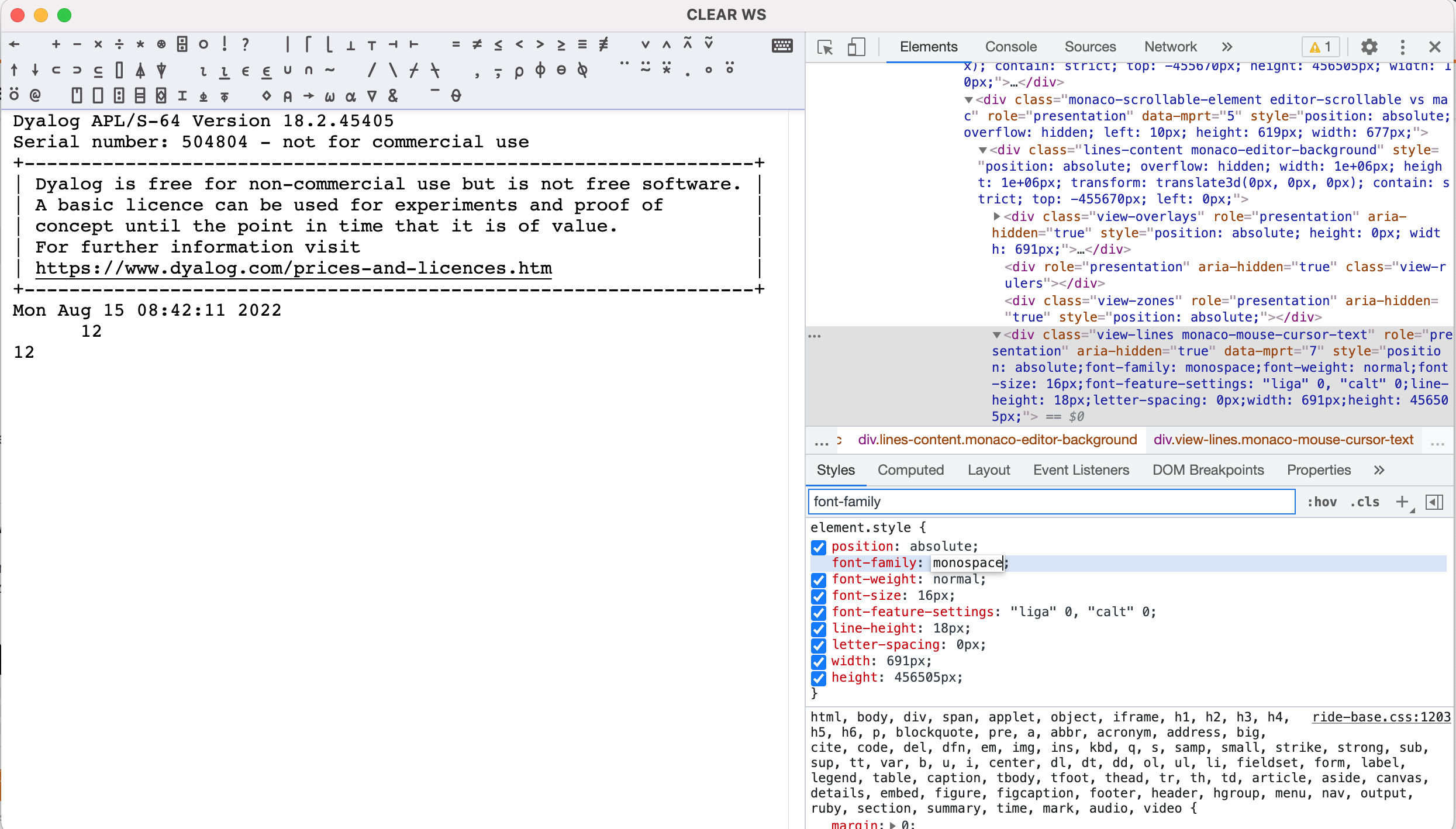Switch to the Console tab
The image size is (1456, 829).
pyautogui.click(x=1010, y=47)
